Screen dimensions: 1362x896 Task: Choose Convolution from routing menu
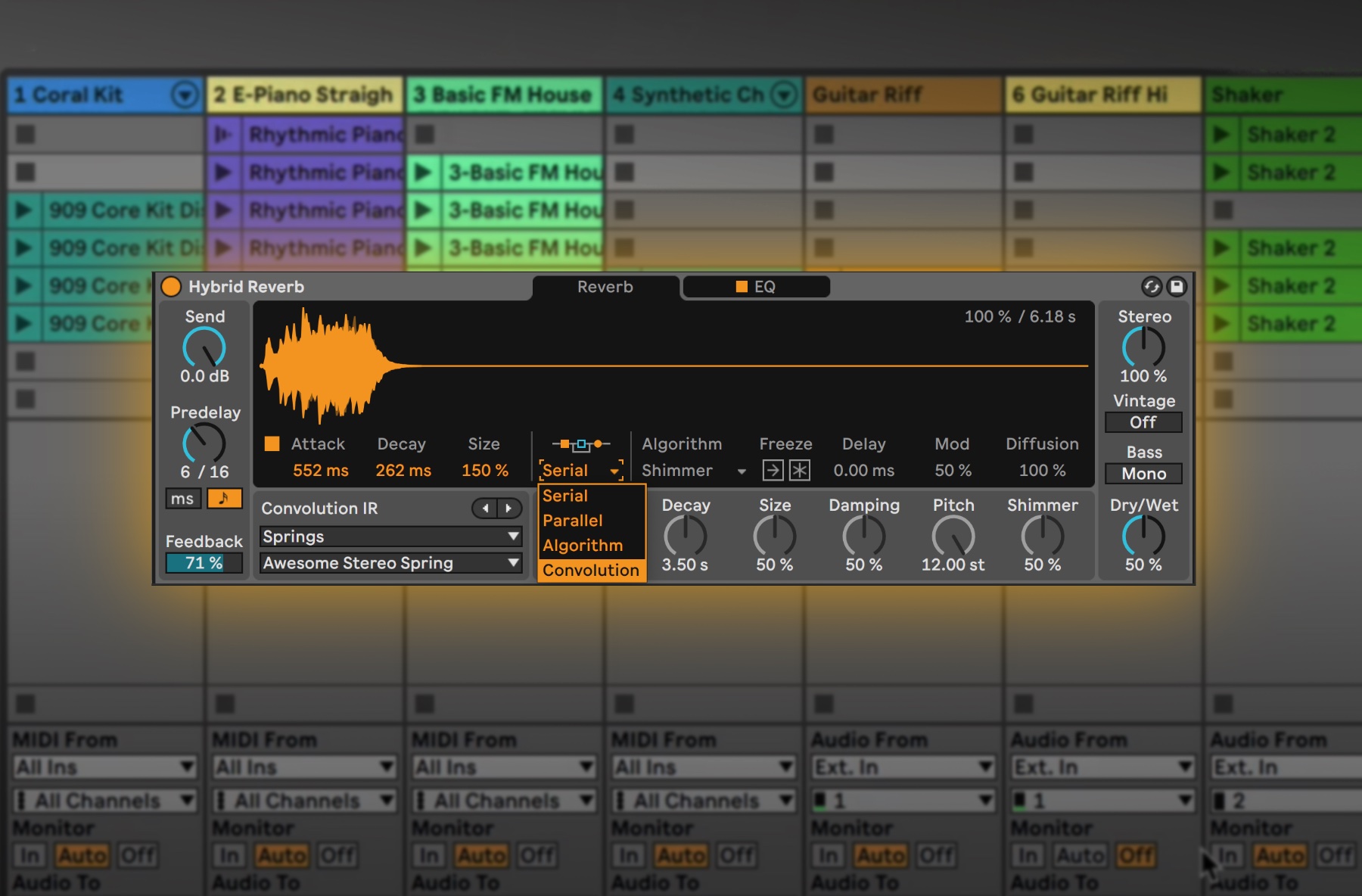coord(591,570)
